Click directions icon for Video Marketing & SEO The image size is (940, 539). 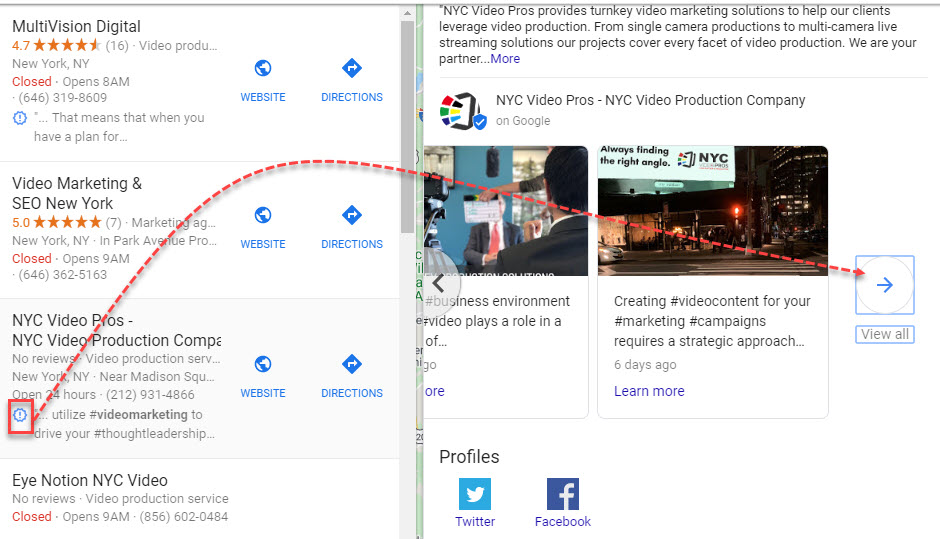coord(352,215)
